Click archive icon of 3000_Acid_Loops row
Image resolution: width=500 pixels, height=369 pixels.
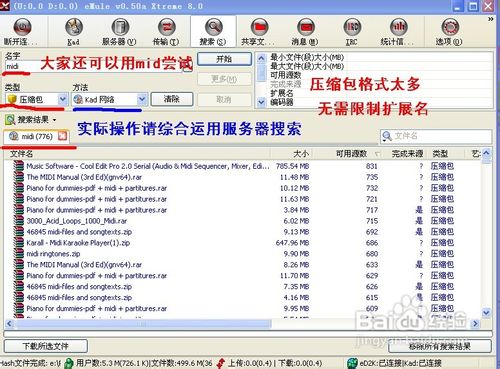[18, 221]
